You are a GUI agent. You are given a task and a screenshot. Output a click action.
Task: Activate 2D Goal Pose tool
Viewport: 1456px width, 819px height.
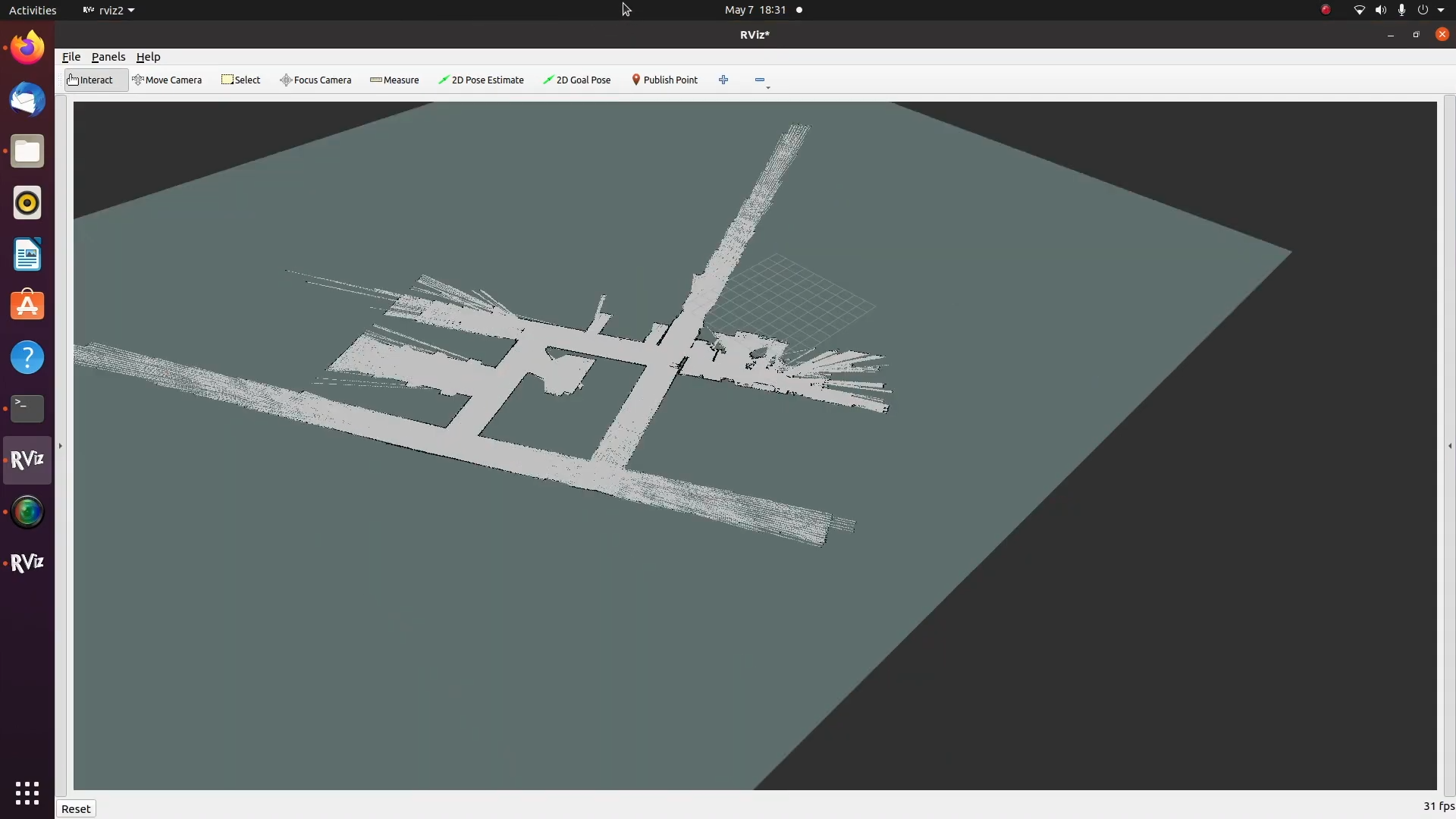(x=577, y=80)
